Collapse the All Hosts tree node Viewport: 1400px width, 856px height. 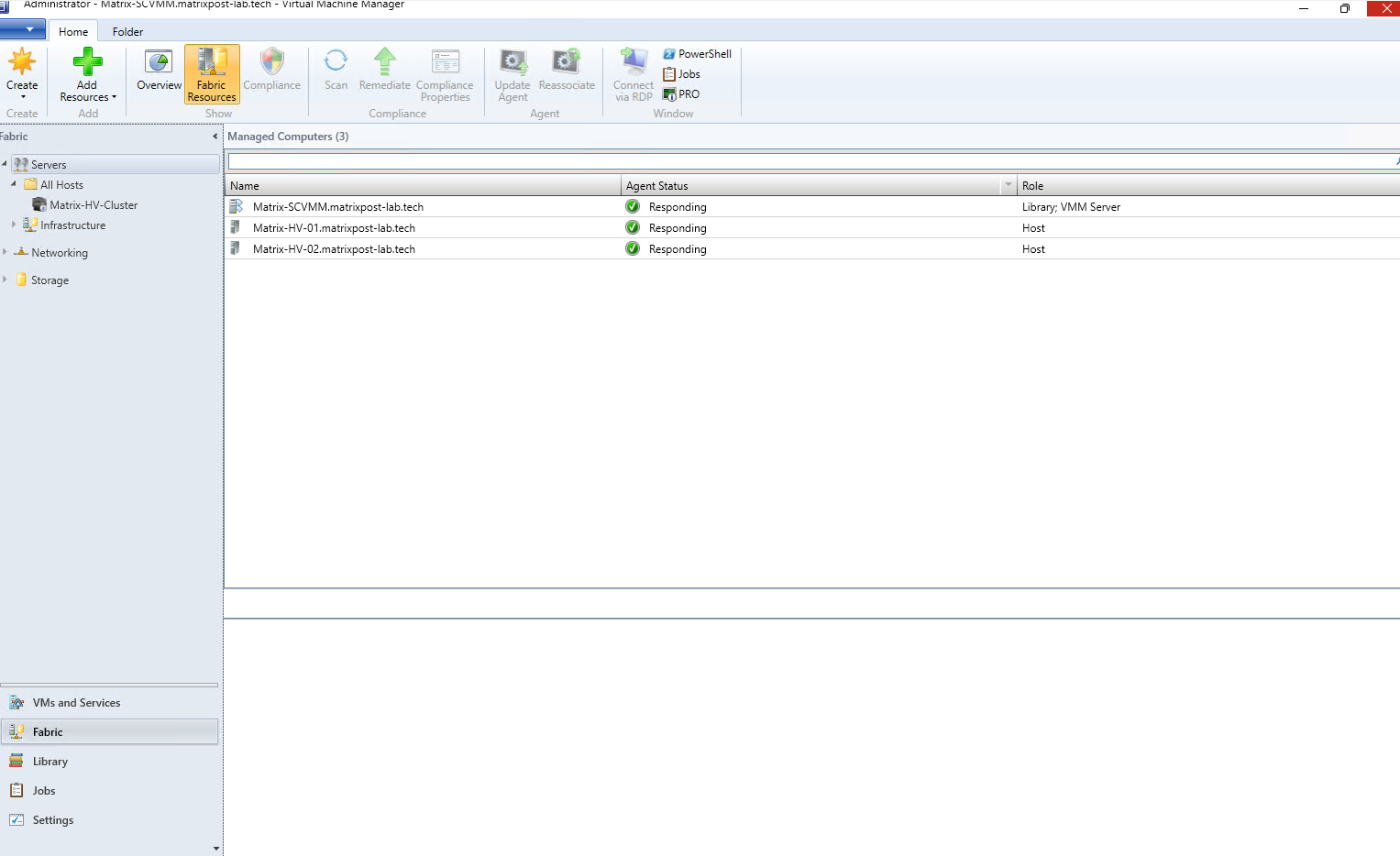click(x=14, y=184)
